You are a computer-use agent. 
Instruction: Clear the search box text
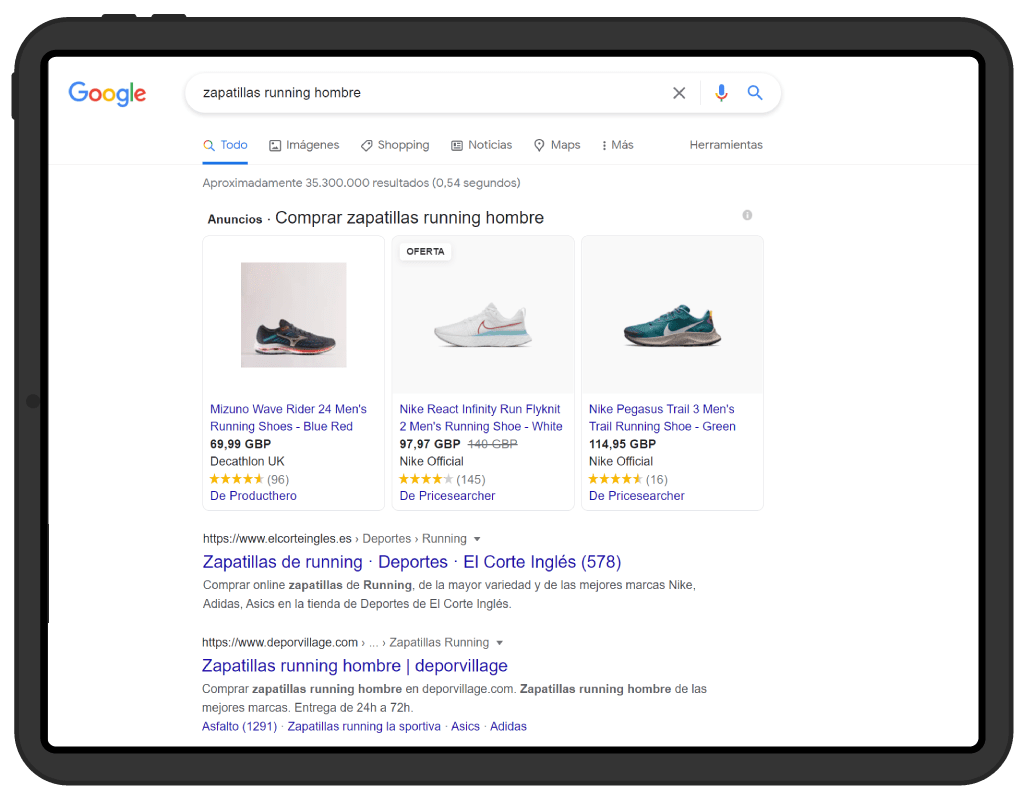click(x=679, y=93)
